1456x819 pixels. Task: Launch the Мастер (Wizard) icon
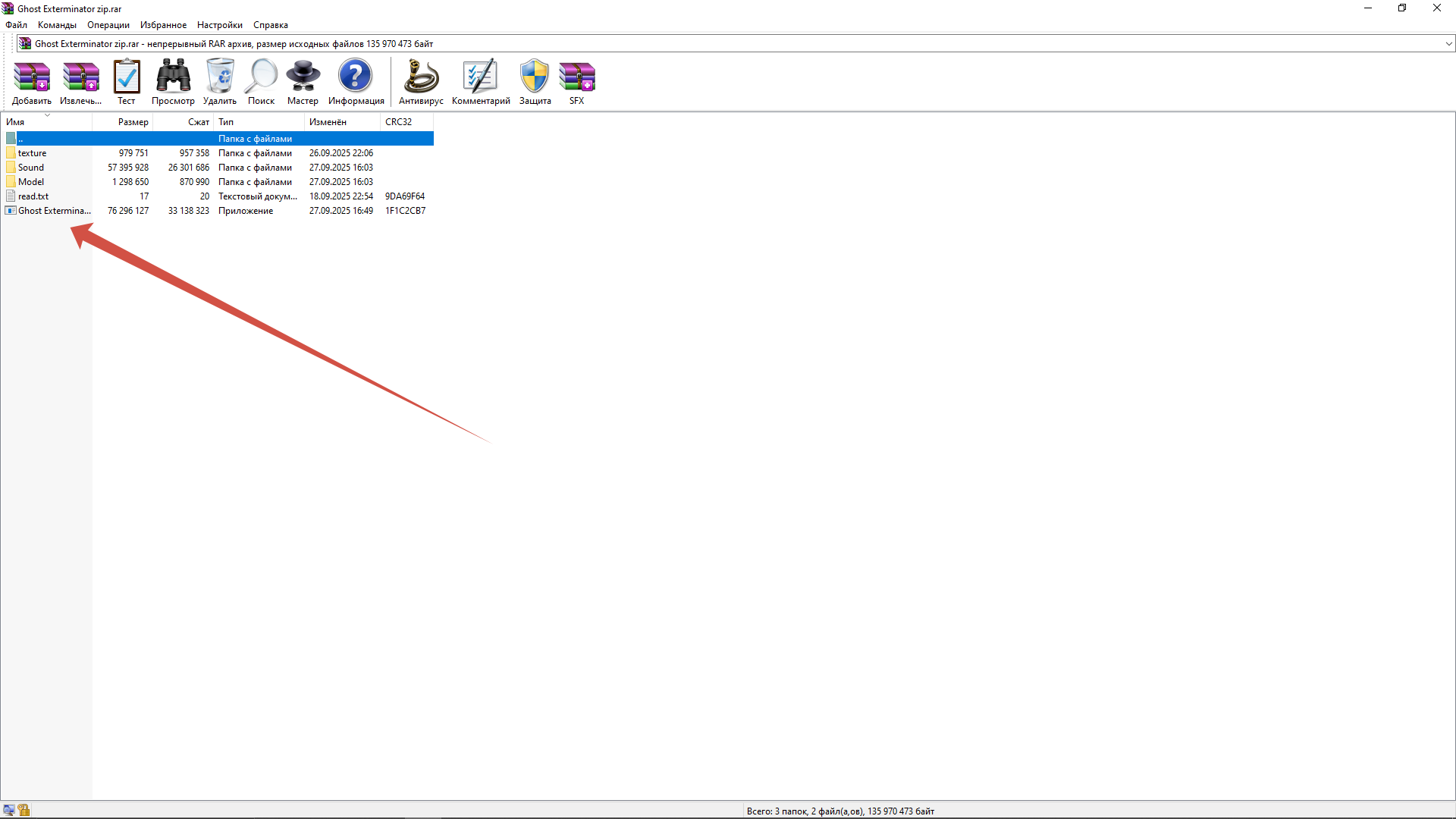[x=303, y=82]
